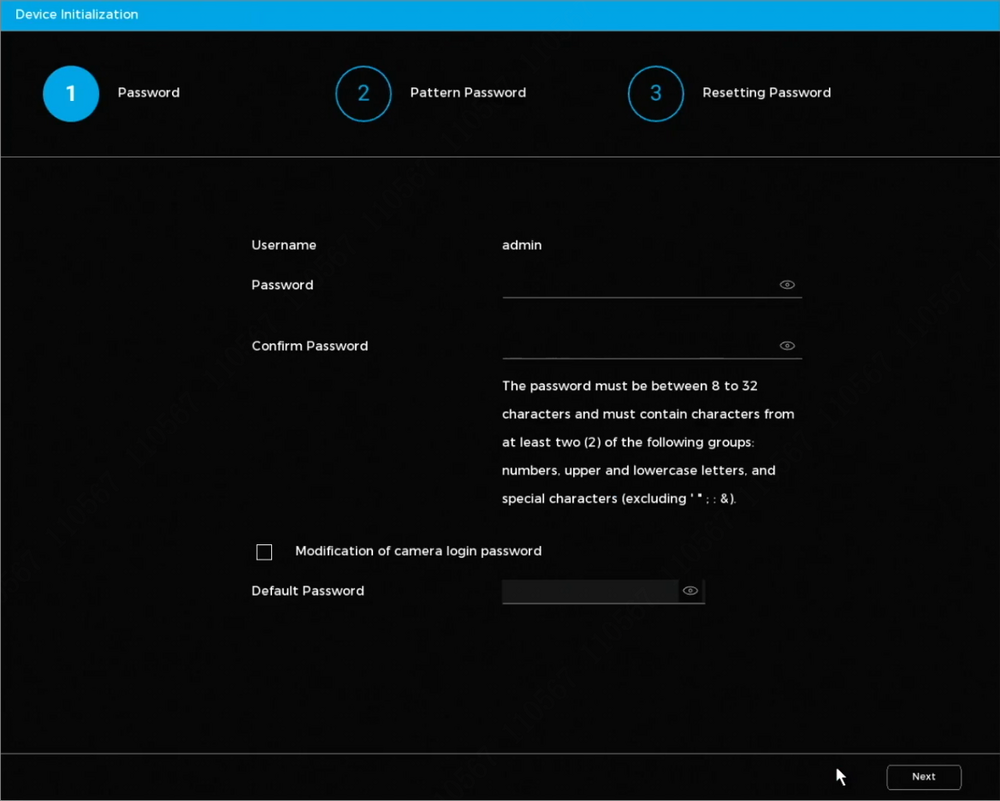Click the Username field label
Image resolution: width=1000 pixels, height=801 pixels.
click(284, 245)
